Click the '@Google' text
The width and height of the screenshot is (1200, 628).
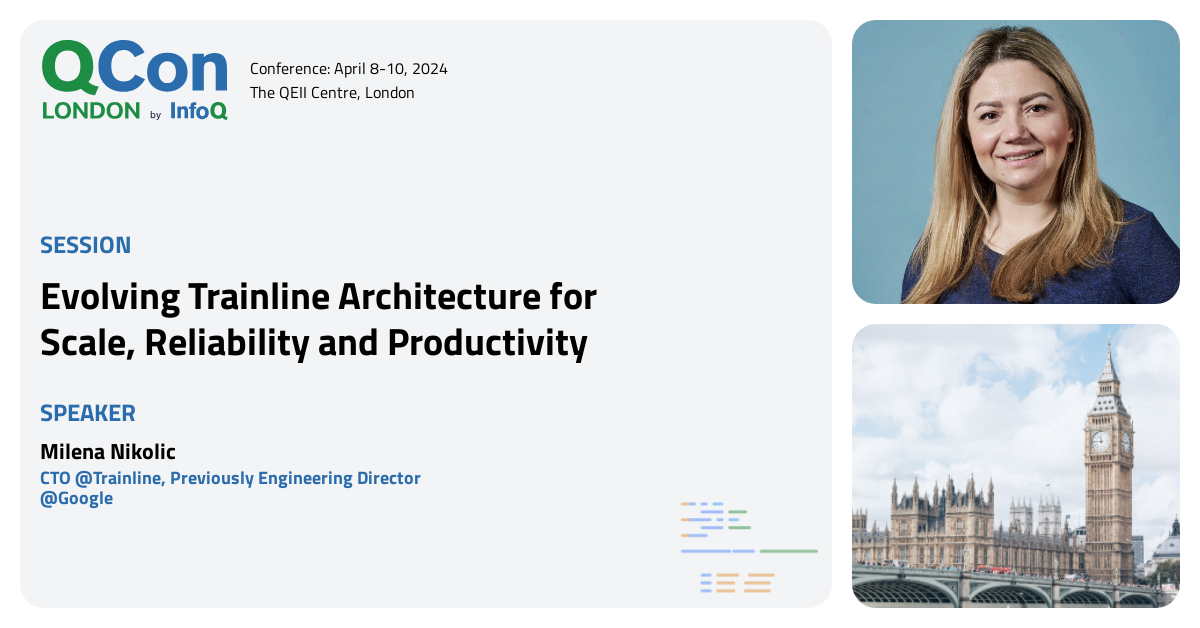point(77,498)
